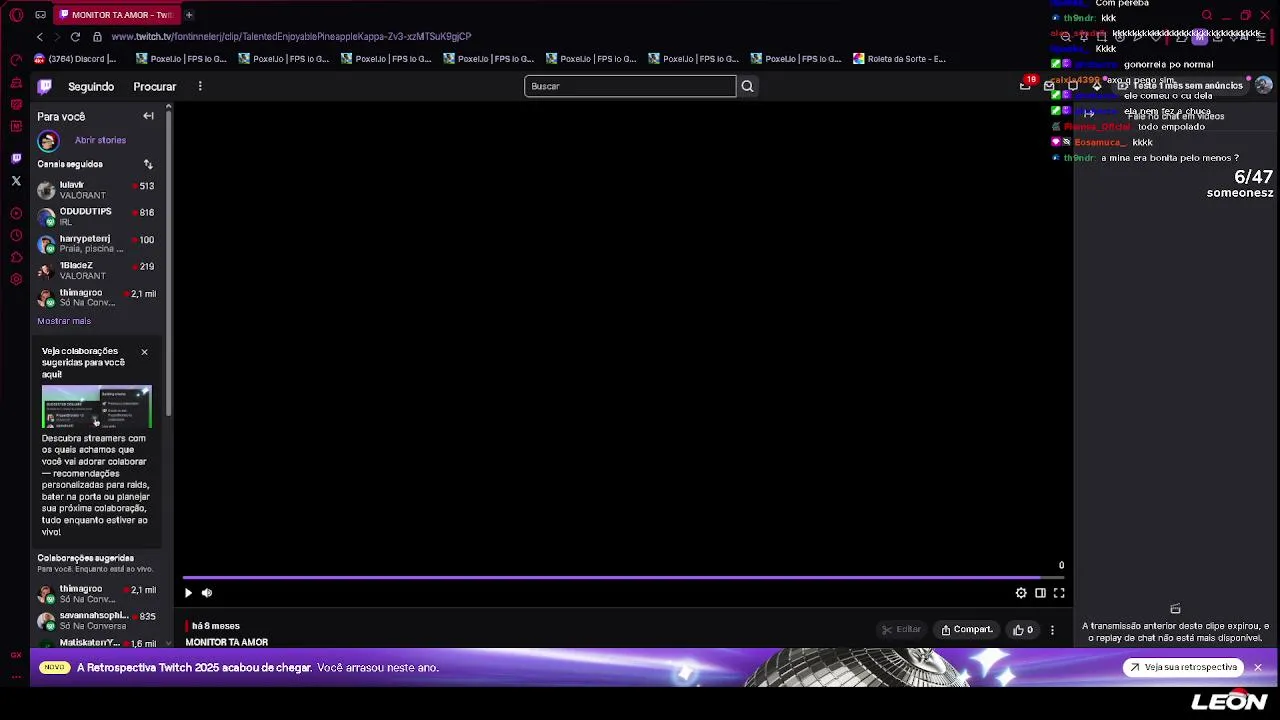The height and width of the screenshot is (720, 1280).
Task: Click Abrir stories
Action: [x=100, y=140]
